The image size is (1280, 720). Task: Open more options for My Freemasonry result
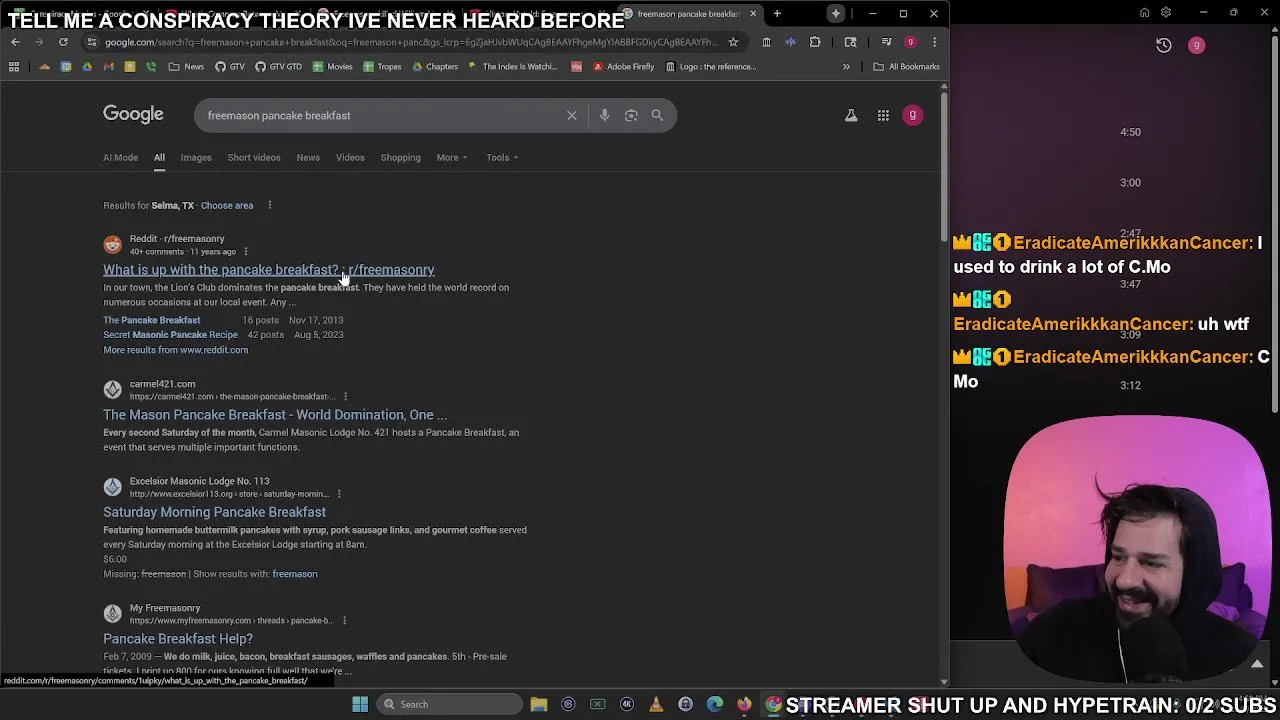point(344,620)
